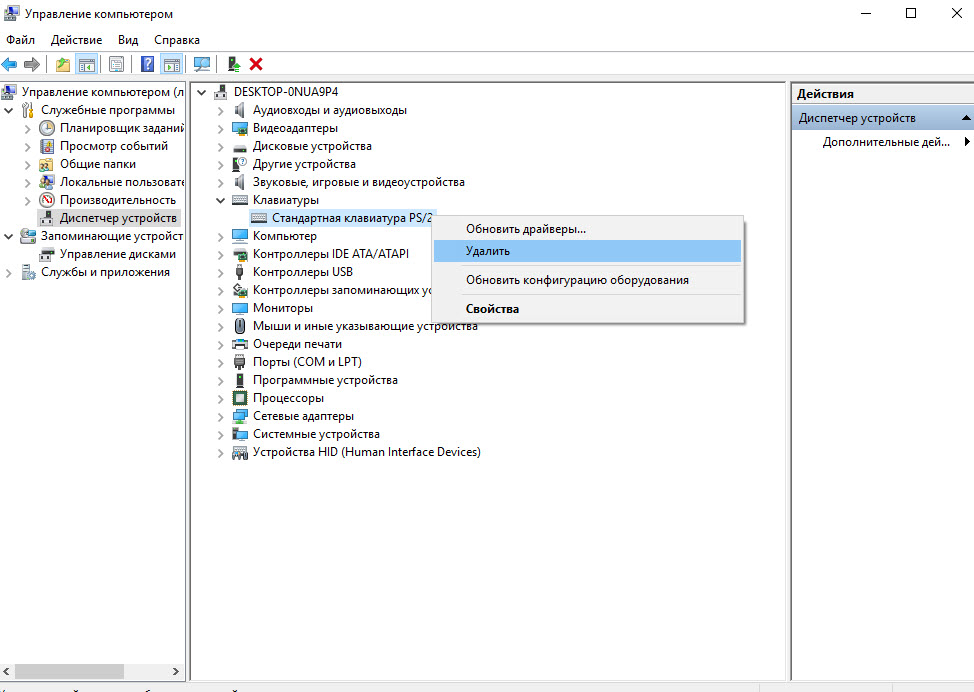Click the blue Back arrow in toolbar

click(x=10, y=64)
